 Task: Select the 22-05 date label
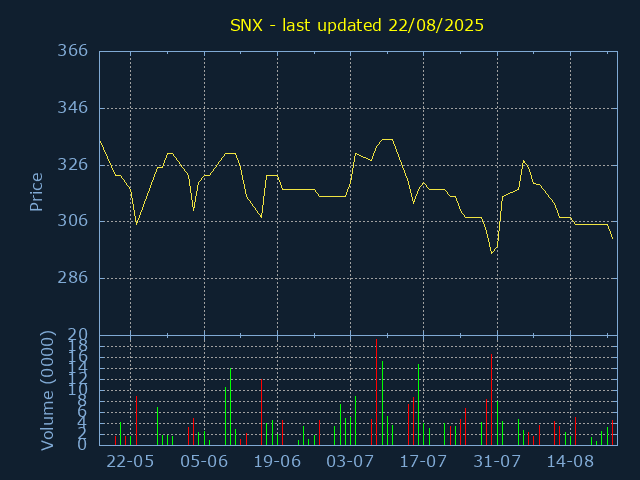[130, 462]
